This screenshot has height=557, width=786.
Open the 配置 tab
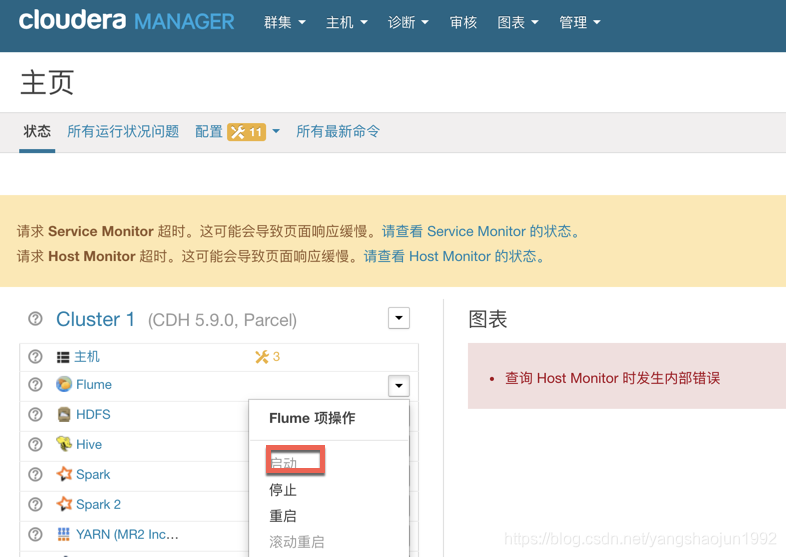(x=209, y=131)
